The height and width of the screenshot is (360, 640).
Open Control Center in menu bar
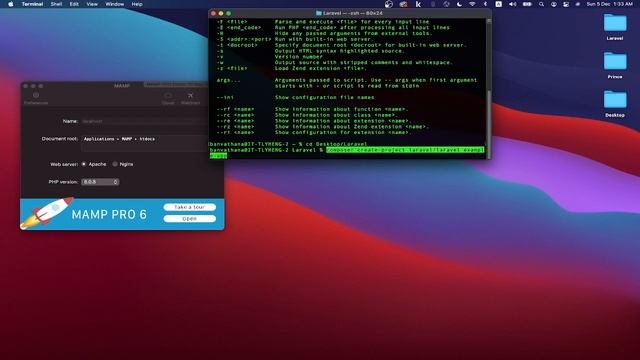566,4
